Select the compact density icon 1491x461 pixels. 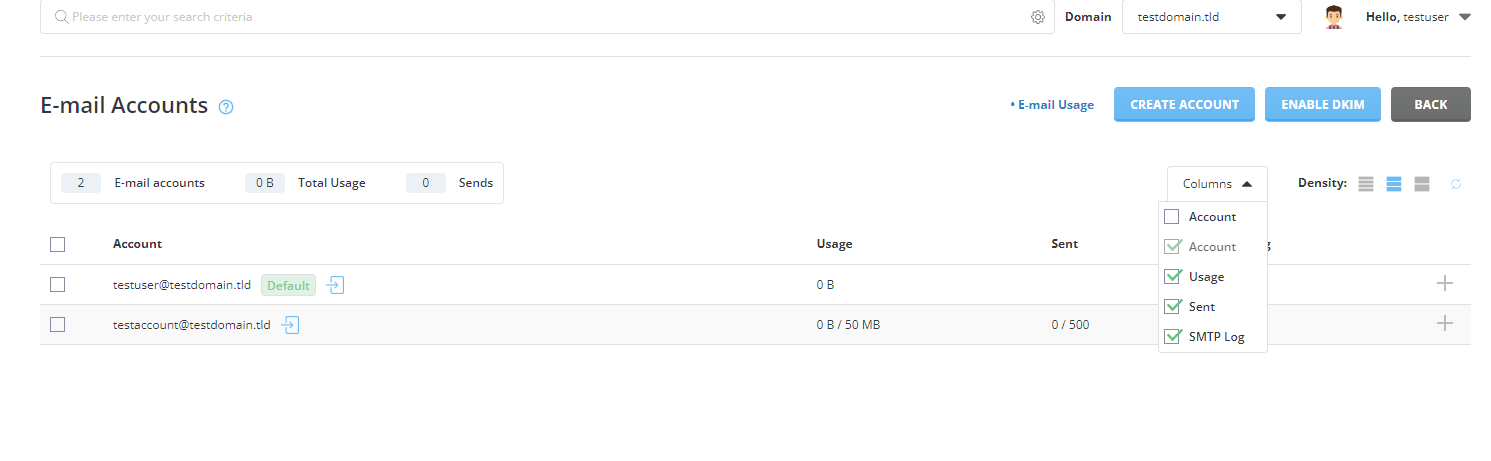pos(1366,184)
